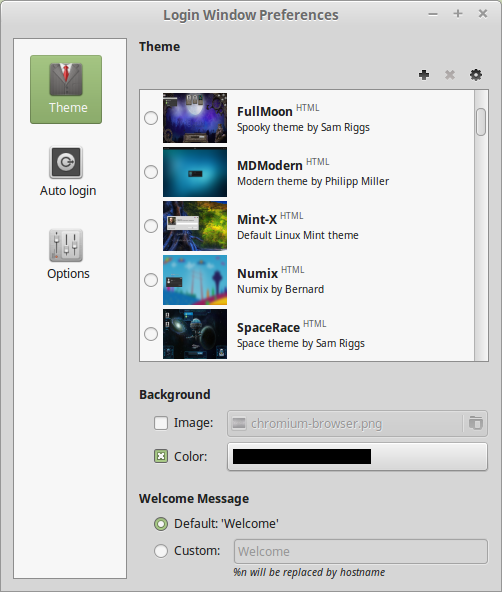Add a new theme with plus icon
This screenshot has height=592, width=502.
tap(424, 75)
